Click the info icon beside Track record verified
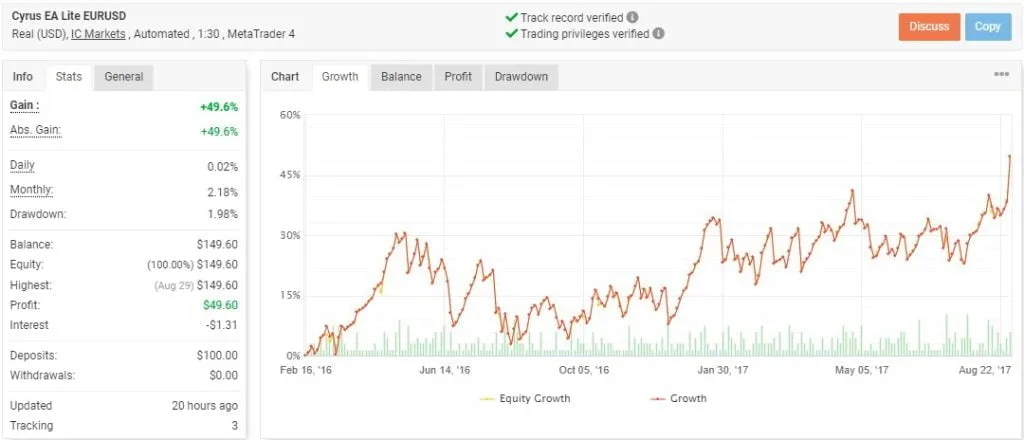Screen dimensions: 1024x440 pyautogui.click(x=633, y=17)
